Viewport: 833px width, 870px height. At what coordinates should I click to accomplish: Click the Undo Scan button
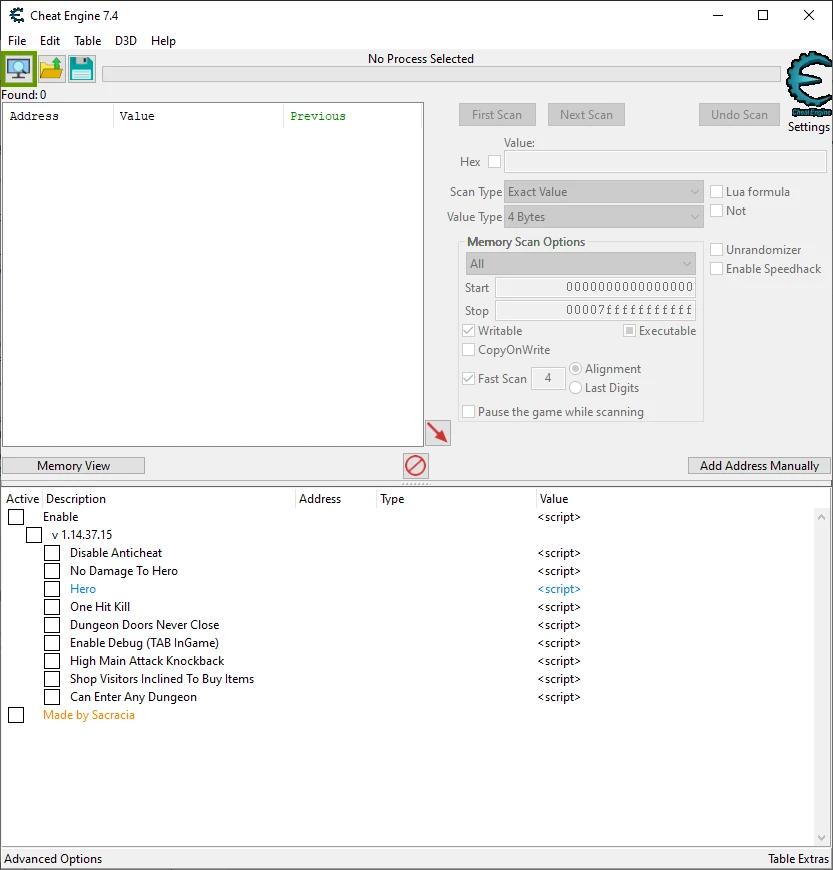[x=739, y=115]
